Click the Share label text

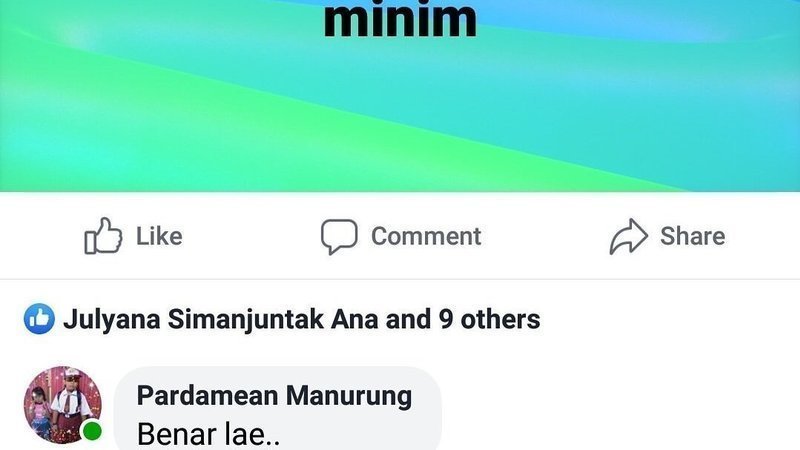coord(692,236)
